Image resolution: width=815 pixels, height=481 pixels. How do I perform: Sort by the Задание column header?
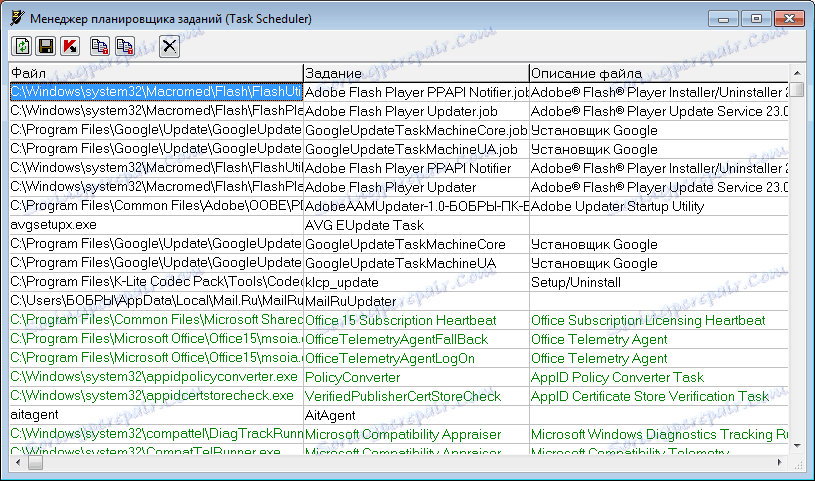tap(416, 73)
